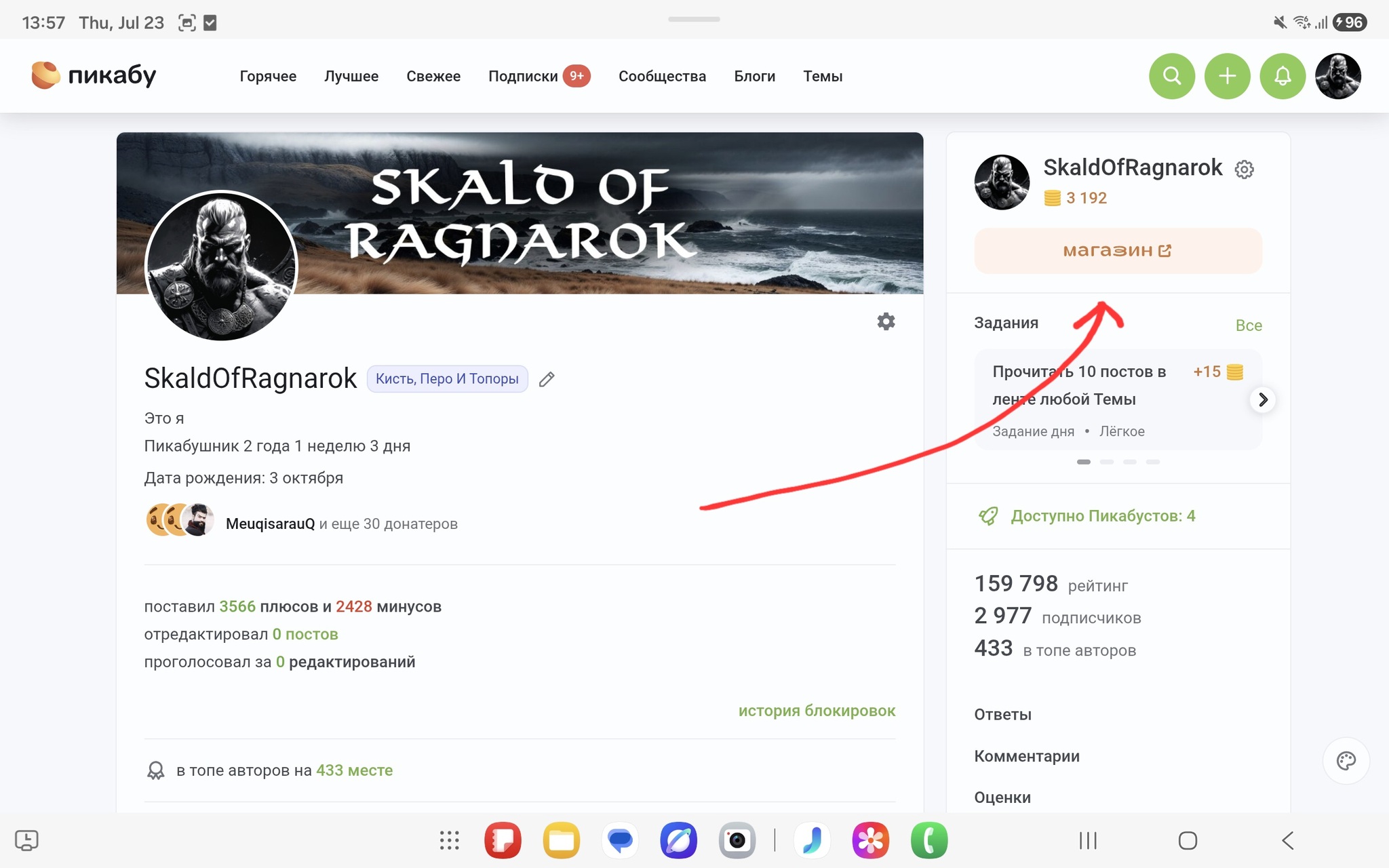Click the large profile avatar picture
The width and height of the screenshot is (1389, 868).
[x=221, y=266]
